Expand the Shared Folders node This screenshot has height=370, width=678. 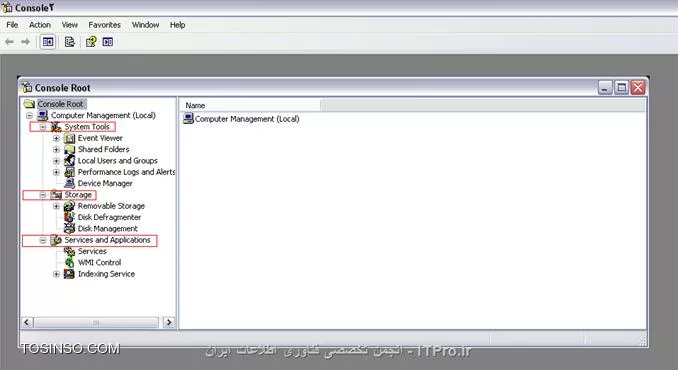[x=56, y=150]
